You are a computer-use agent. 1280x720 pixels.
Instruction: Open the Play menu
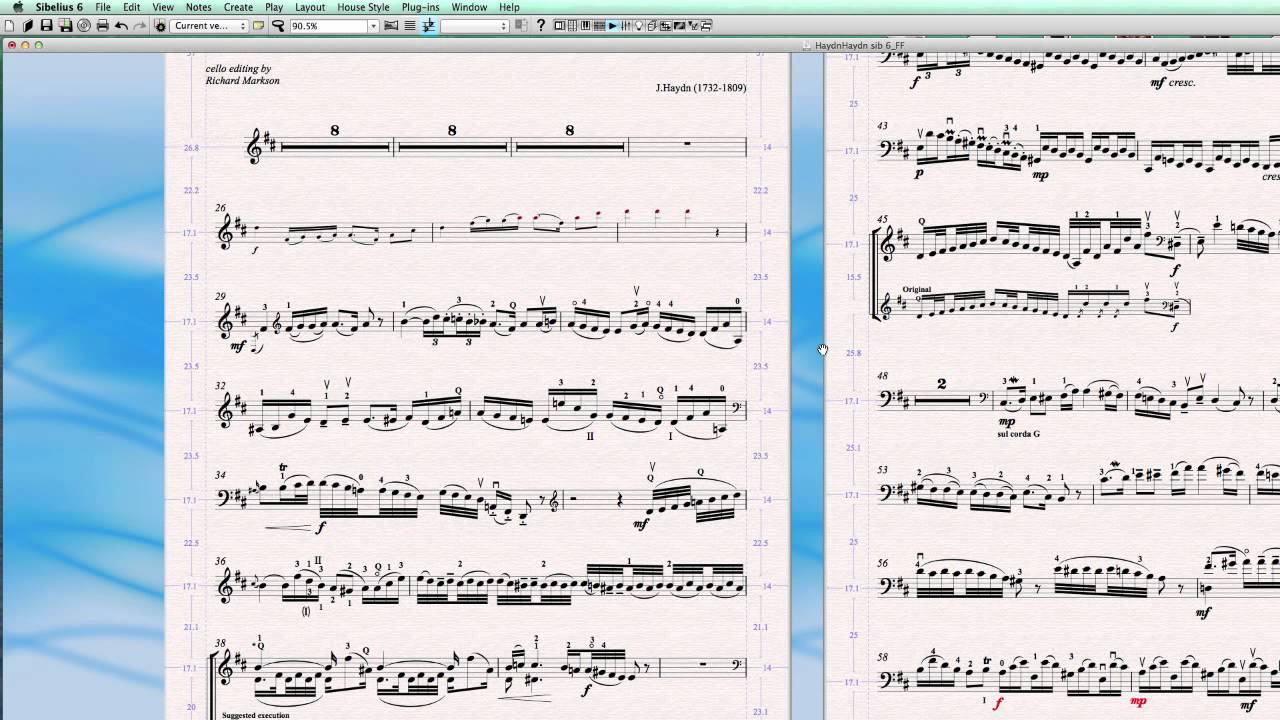click(x=274, y=7)
